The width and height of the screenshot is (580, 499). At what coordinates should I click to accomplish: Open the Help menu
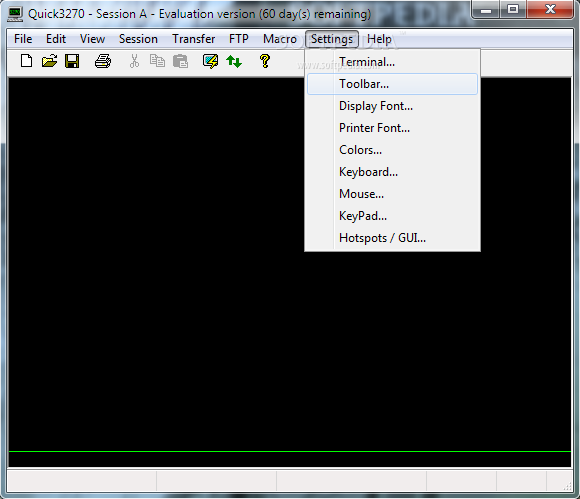[379, 39]
